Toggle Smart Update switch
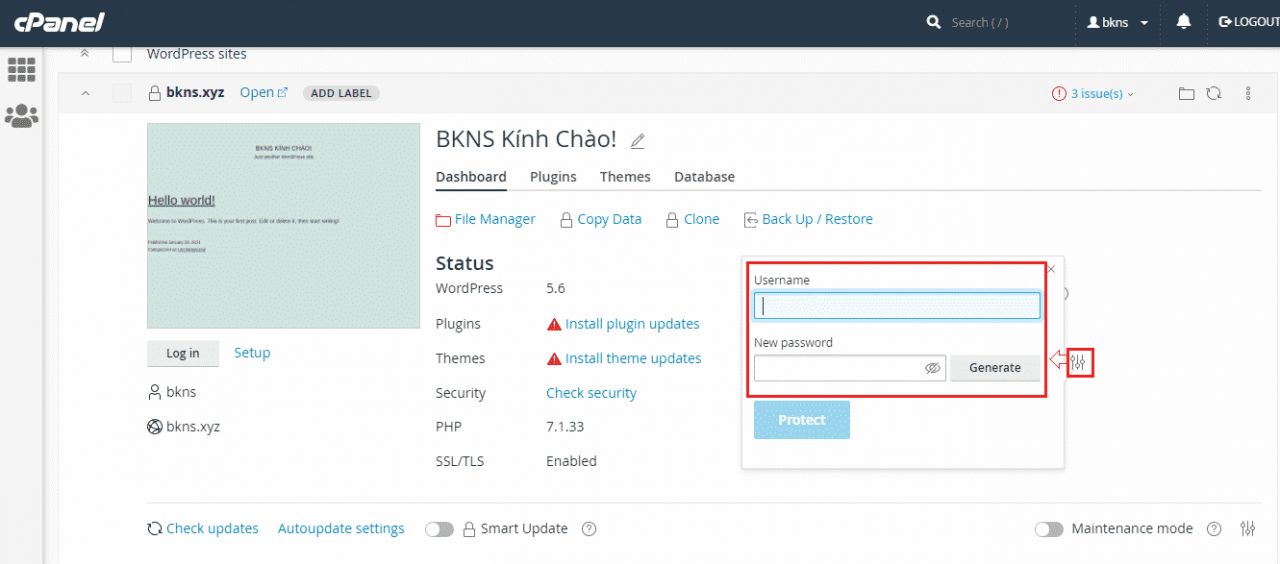This screenshot has width=1280, height=564. [439, 529]
